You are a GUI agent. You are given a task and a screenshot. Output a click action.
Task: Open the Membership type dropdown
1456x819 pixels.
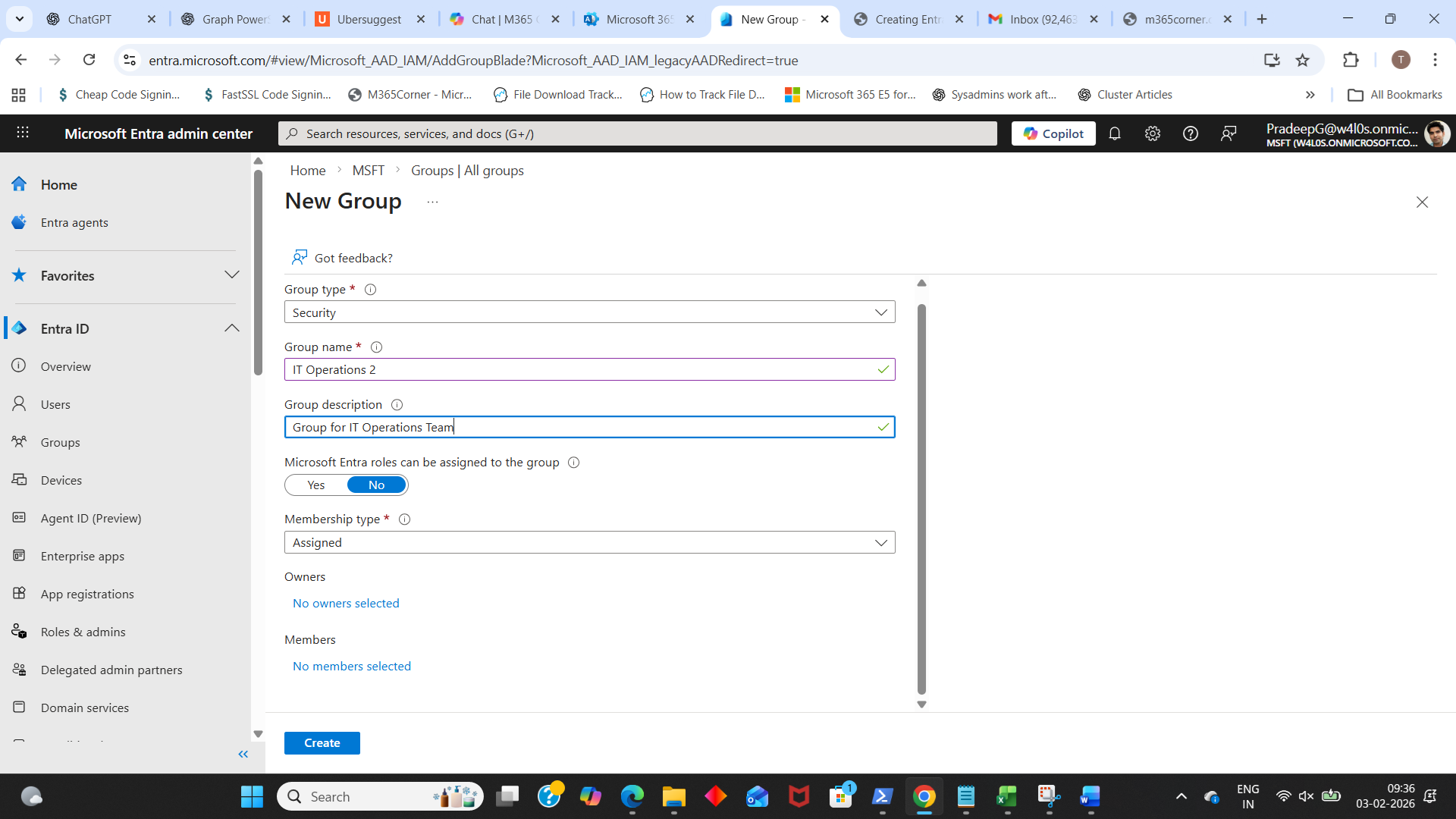(589, 543)
